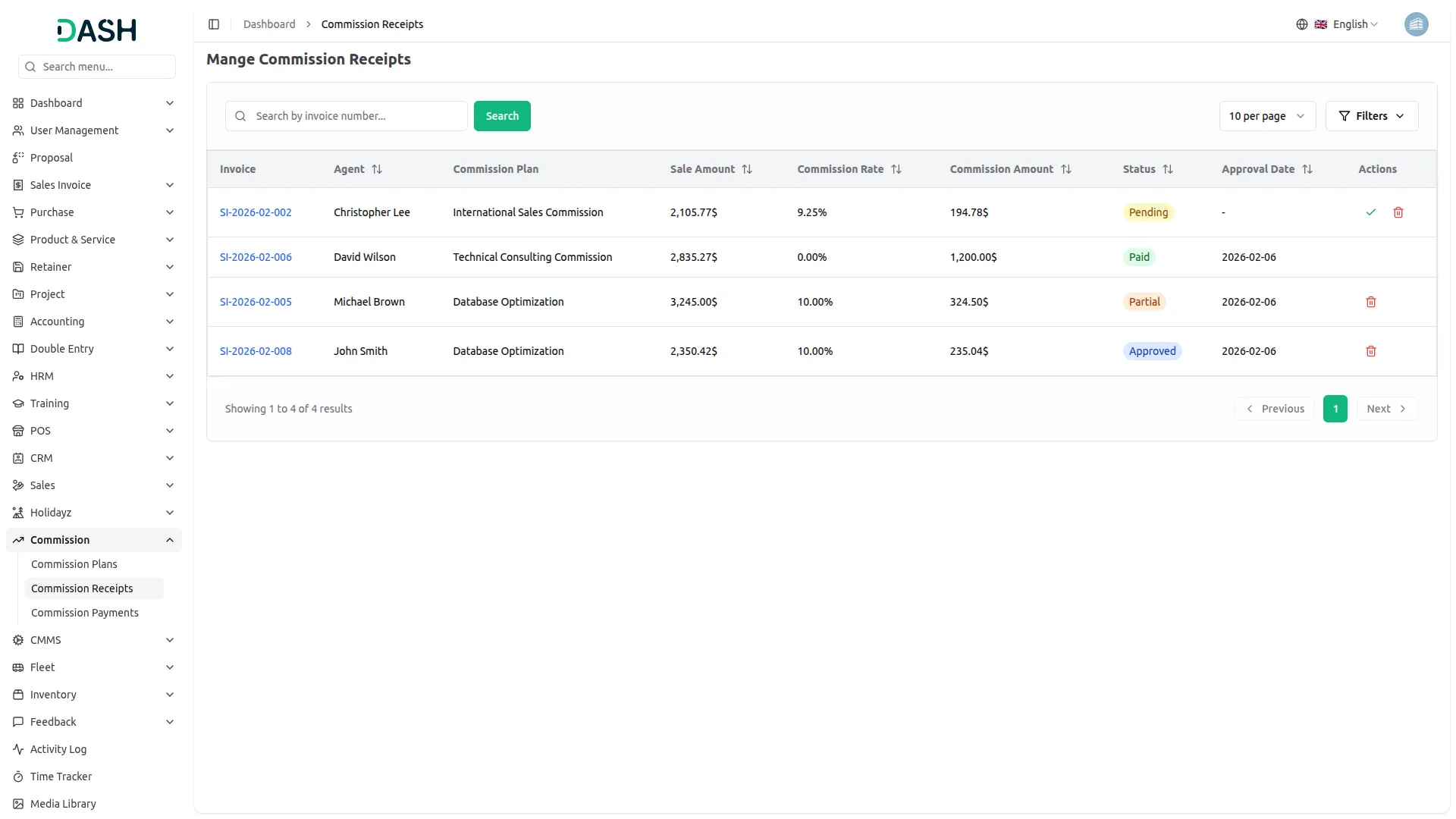
Task: Click the green Search button
Action: 502,116
